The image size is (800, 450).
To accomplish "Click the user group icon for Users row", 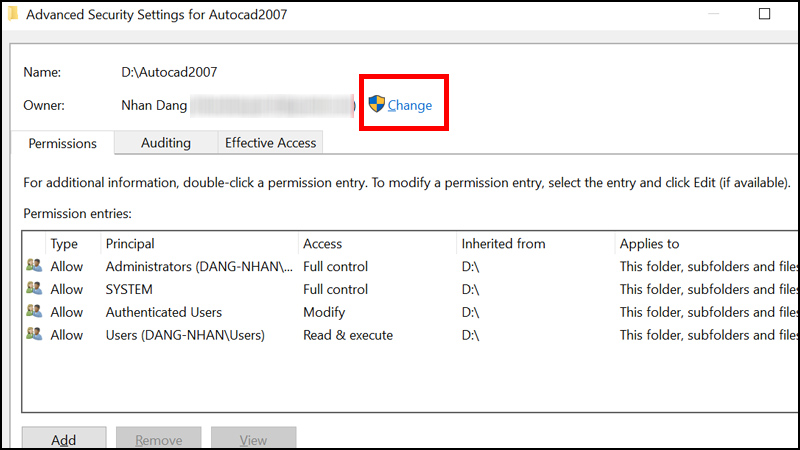I will tap(34, 334).
